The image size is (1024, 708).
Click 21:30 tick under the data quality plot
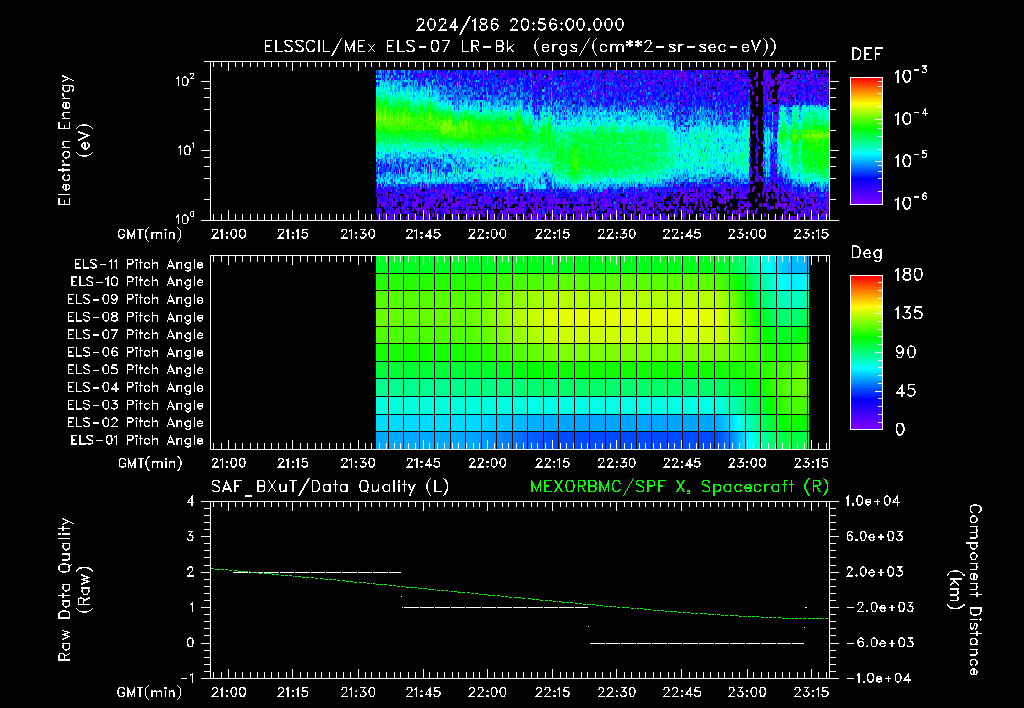coord(358,692)
